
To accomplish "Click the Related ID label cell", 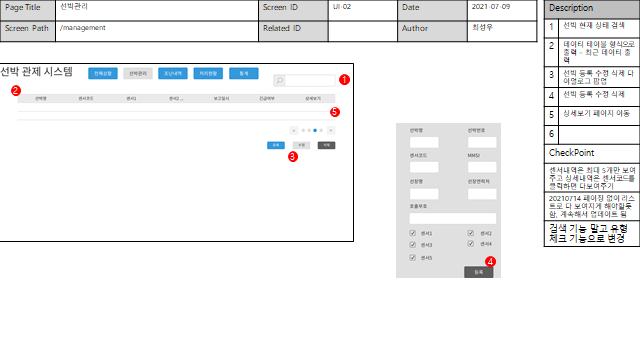I will pyautogui.click(x=293, y=31).
